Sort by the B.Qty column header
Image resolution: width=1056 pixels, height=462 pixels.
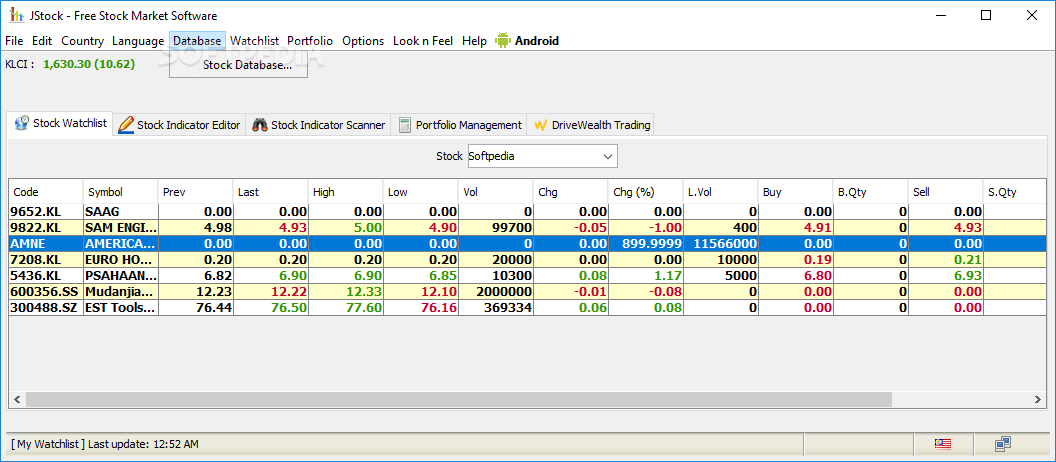870,192
